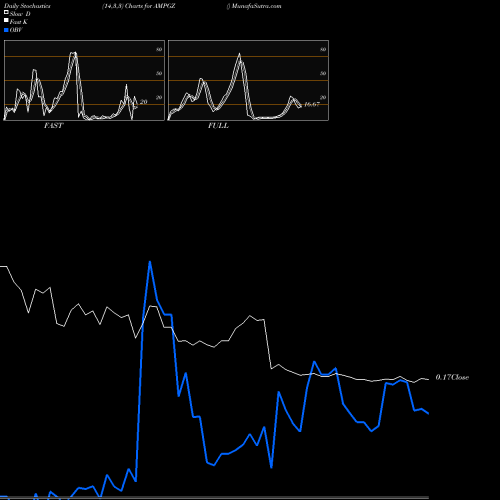
Task: Select the FAST chart label
Action: (x=53, y=126)
